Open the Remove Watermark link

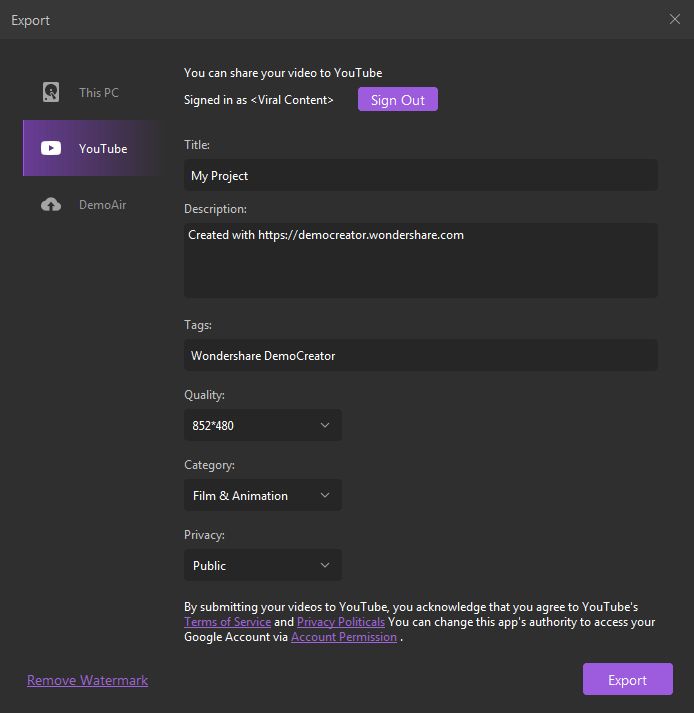pyautogui.click(x=87, y=680)
